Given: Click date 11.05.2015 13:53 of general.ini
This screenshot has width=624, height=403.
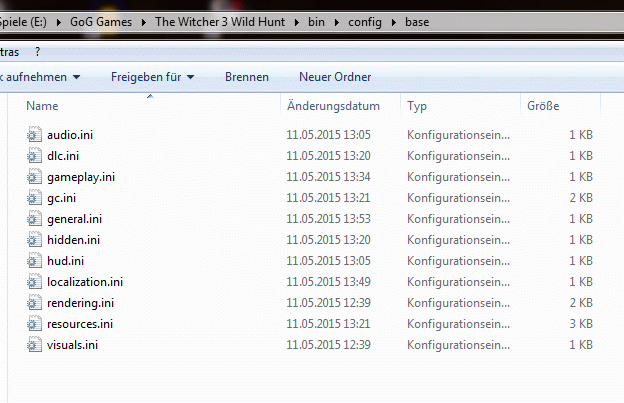Looking at the screenshot, I should pyautogui.click(x=328, y=219).
